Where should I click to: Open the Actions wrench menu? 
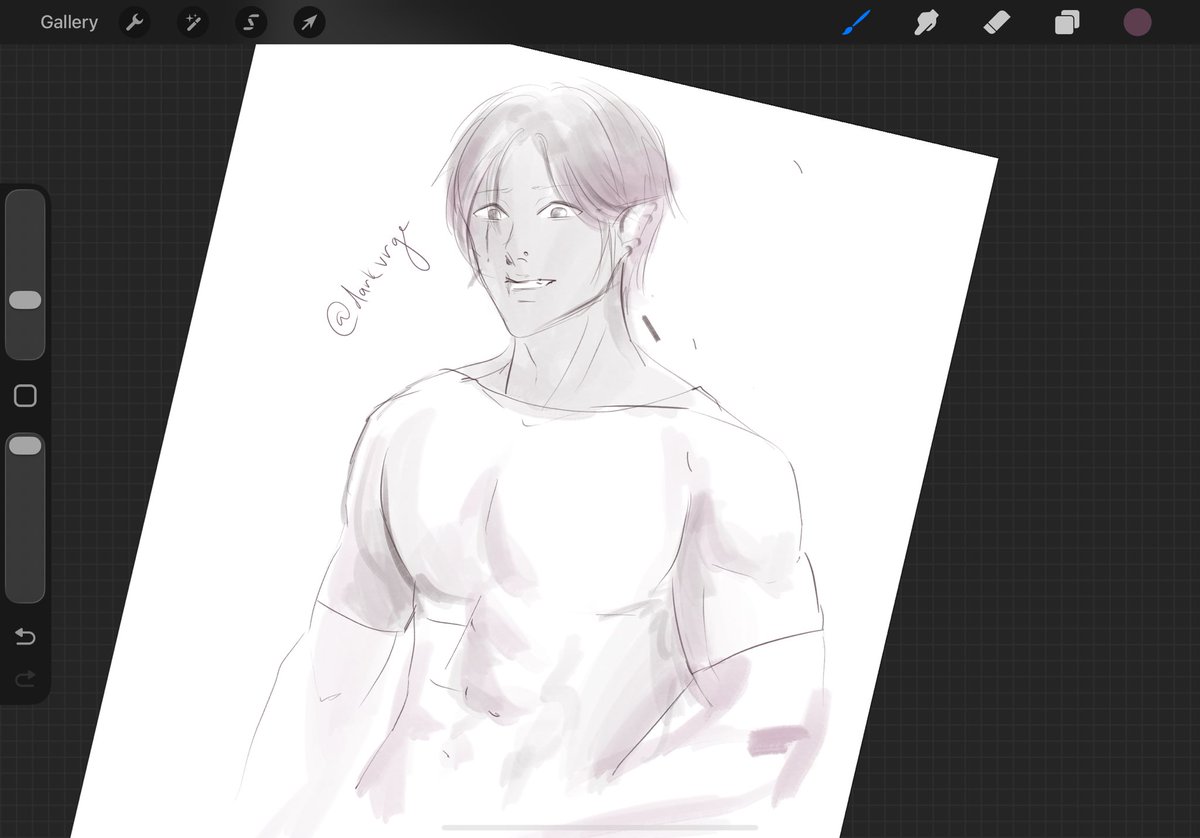click(134, 22)
